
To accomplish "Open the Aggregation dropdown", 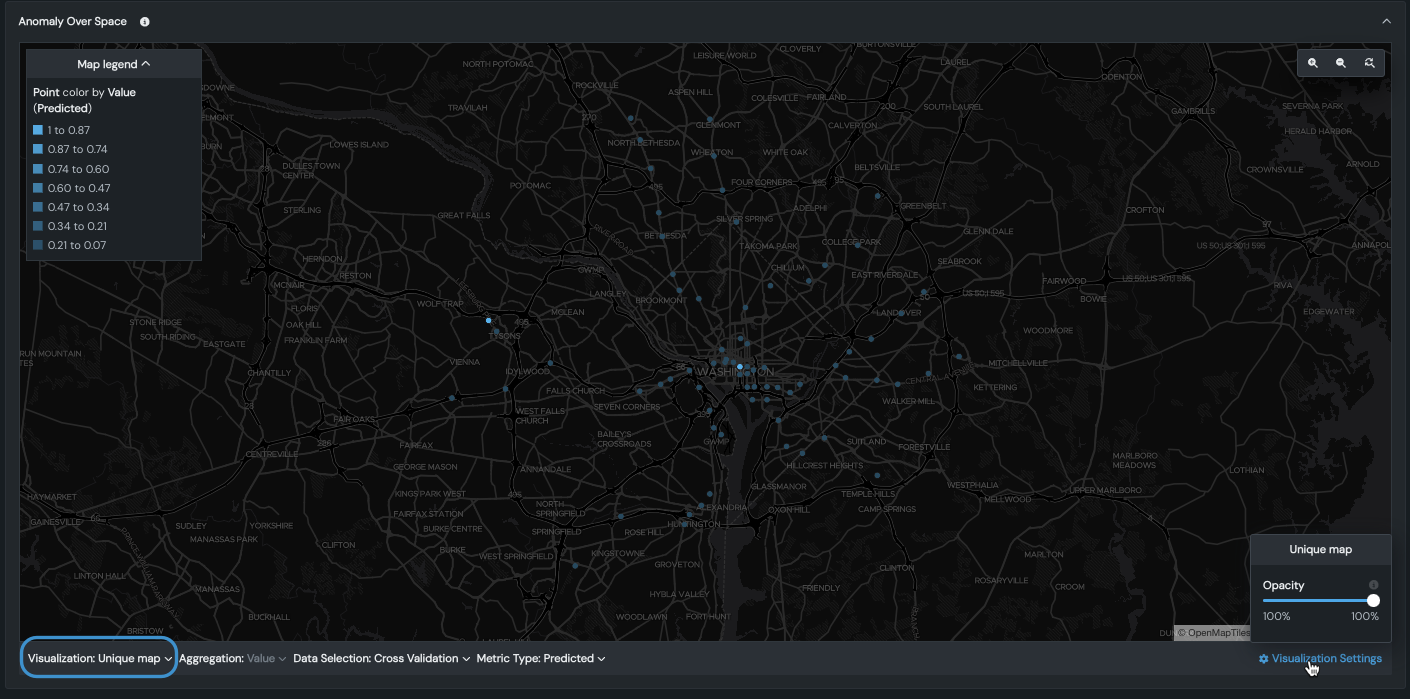I will pos(233,659).
